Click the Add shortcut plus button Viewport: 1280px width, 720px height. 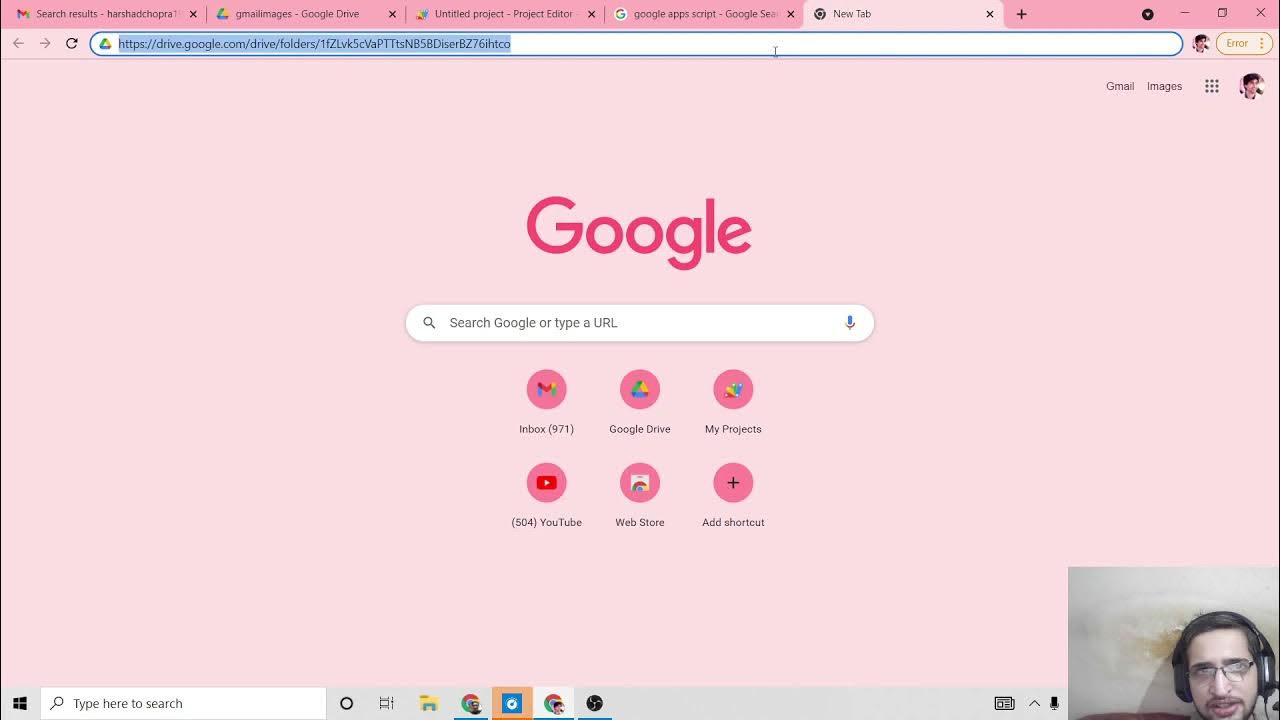point(733,483)
